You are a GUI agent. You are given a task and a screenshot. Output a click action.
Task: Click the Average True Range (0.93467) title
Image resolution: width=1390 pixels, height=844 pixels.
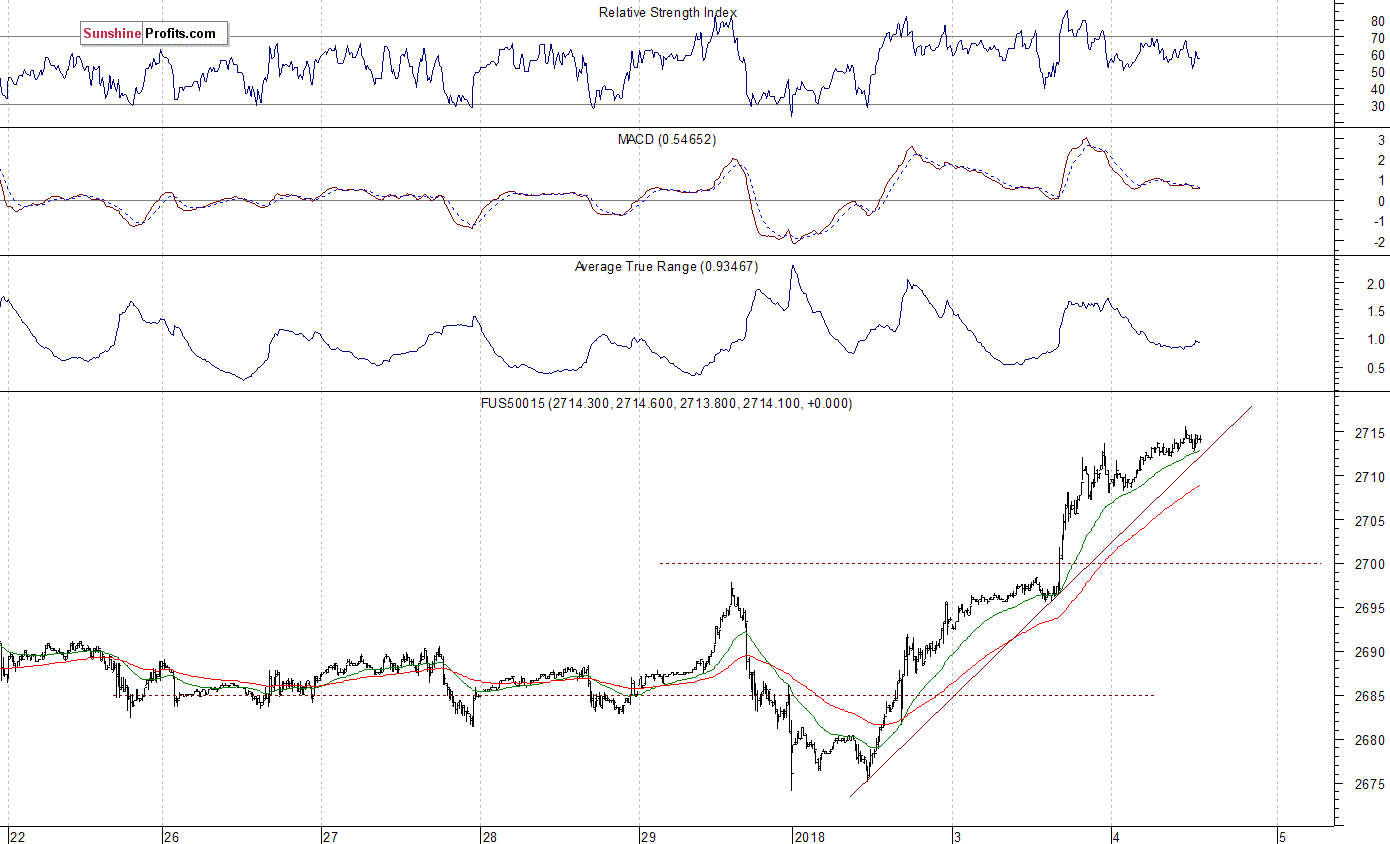[666, 267]
